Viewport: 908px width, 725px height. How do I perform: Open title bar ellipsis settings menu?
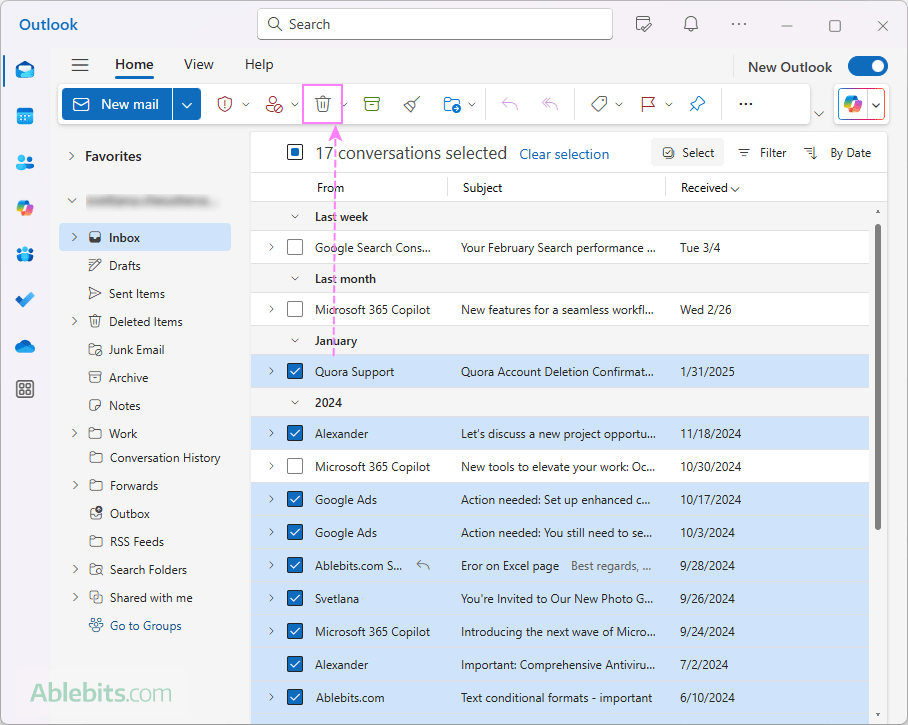[x=739, y=24]
